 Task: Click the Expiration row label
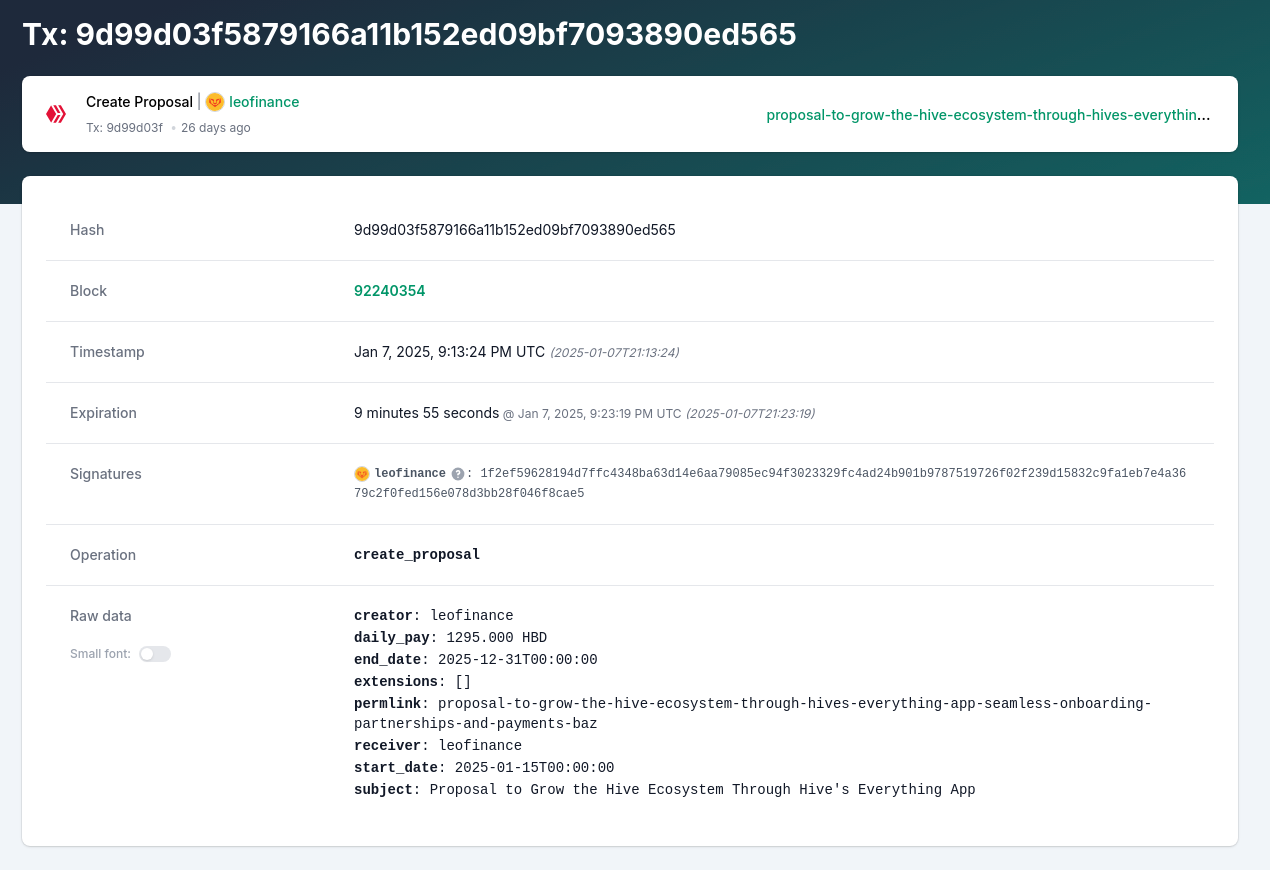click(104, 413)
